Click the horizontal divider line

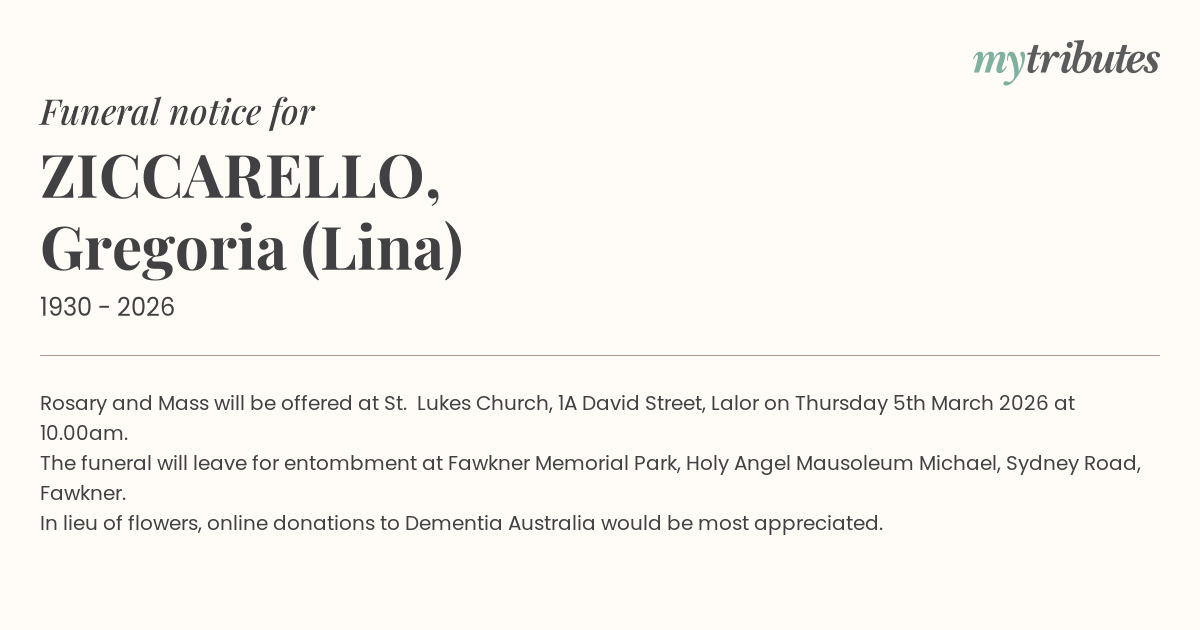point(600,355)
